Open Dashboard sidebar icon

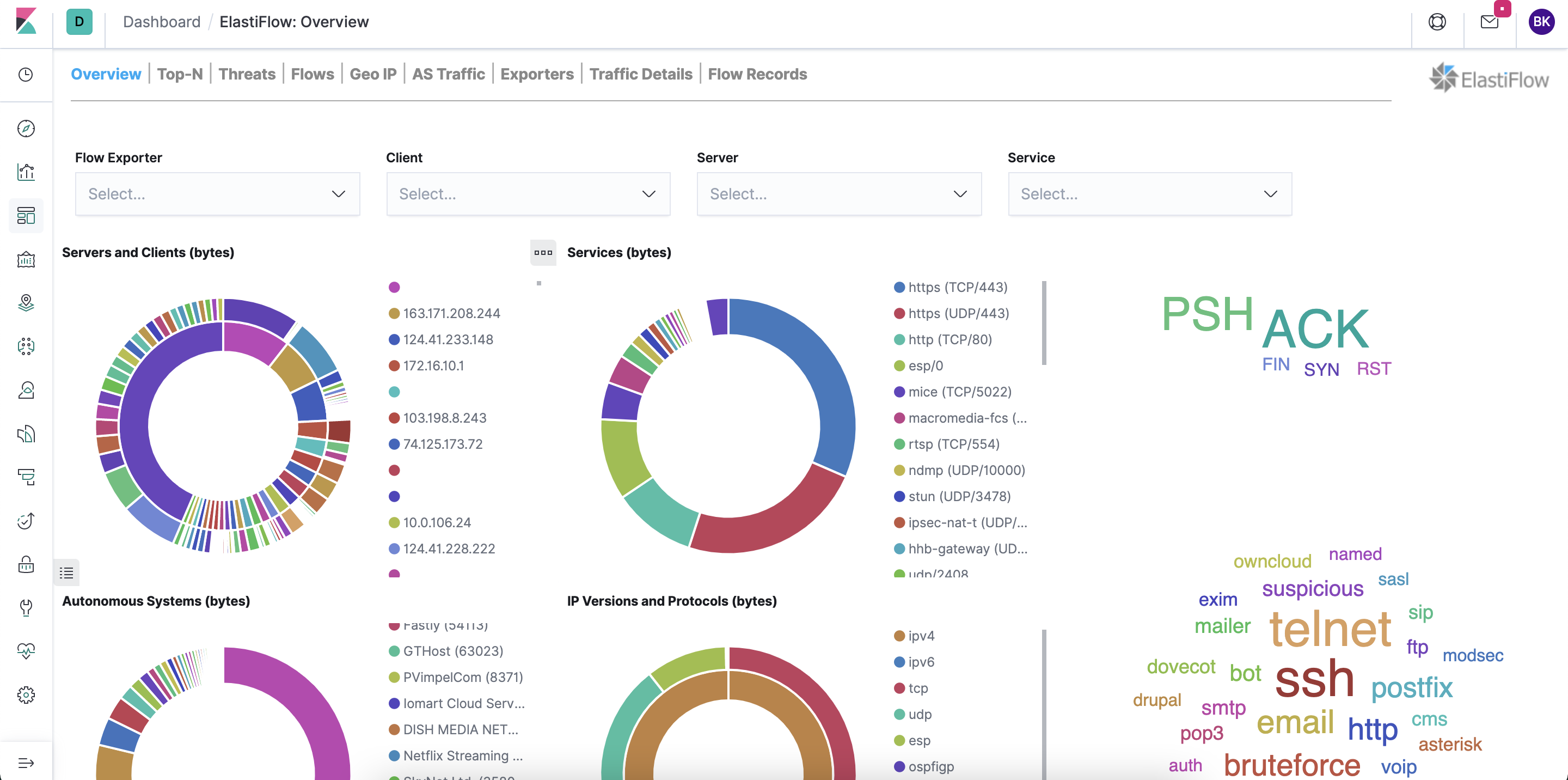26,216
